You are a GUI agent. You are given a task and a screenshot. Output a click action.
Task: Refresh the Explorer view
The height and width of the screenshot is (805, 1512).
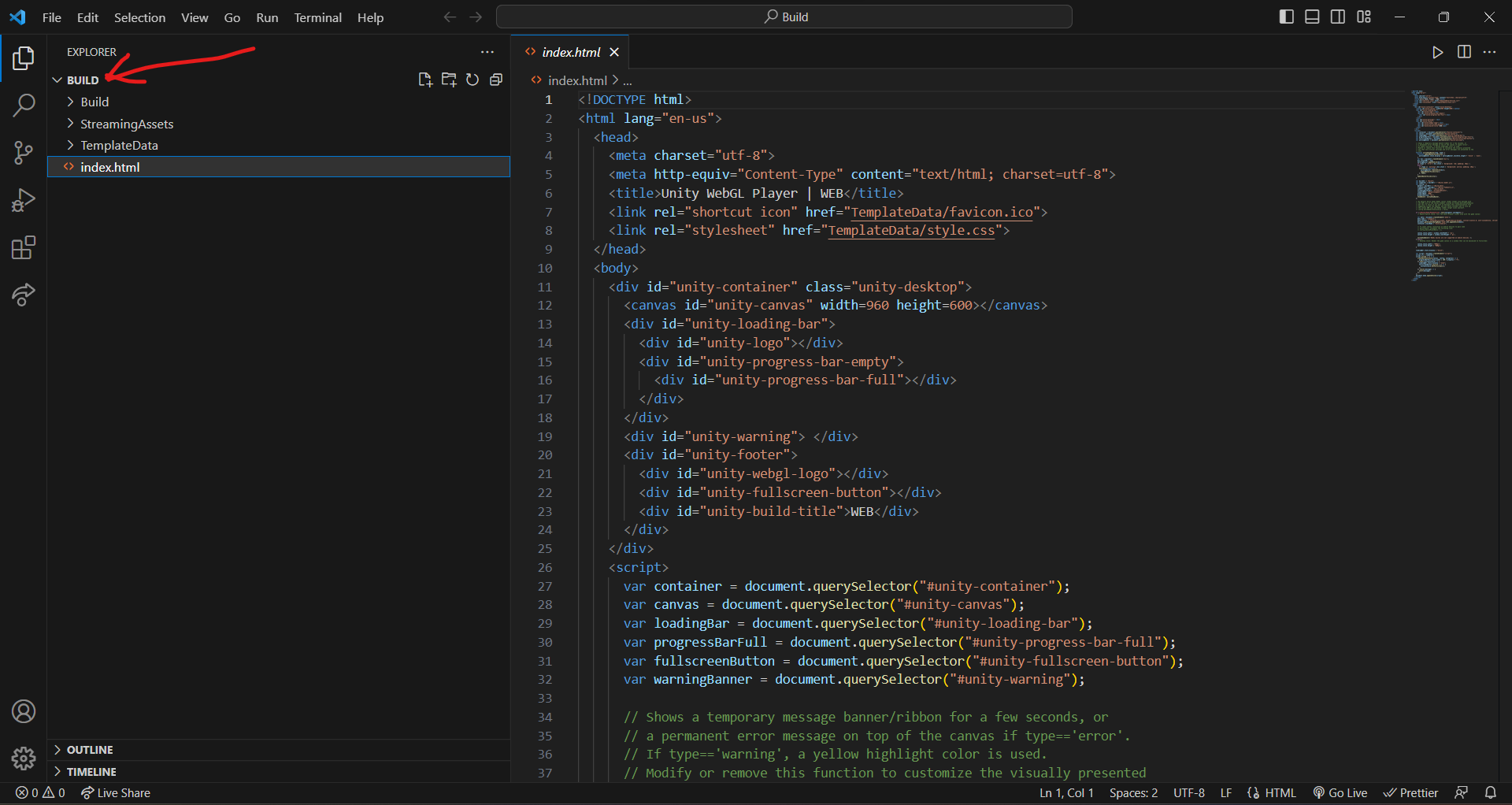(472, 80)
